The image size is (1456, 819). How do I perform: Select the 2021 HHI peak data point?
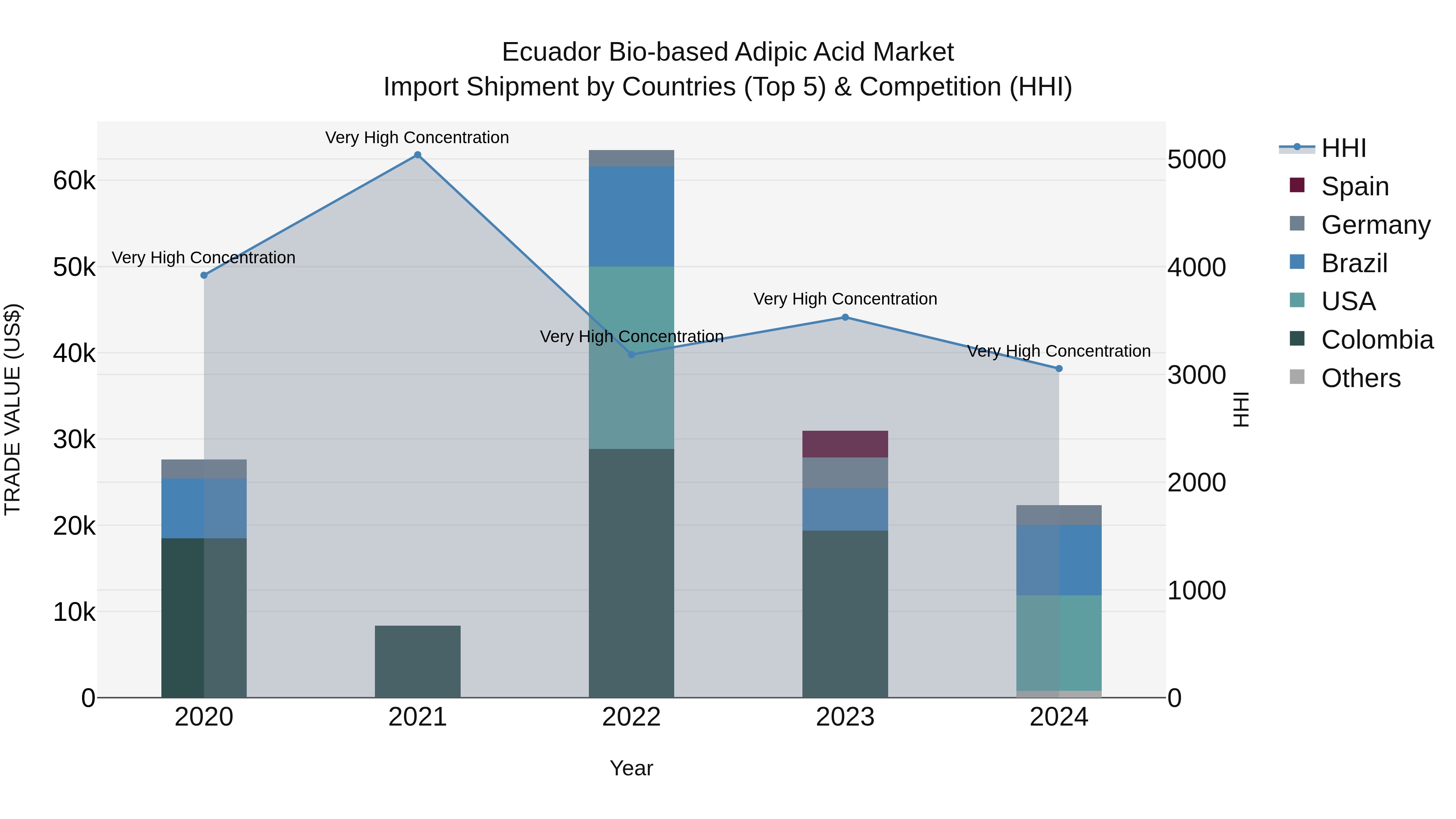click(418, 155)
